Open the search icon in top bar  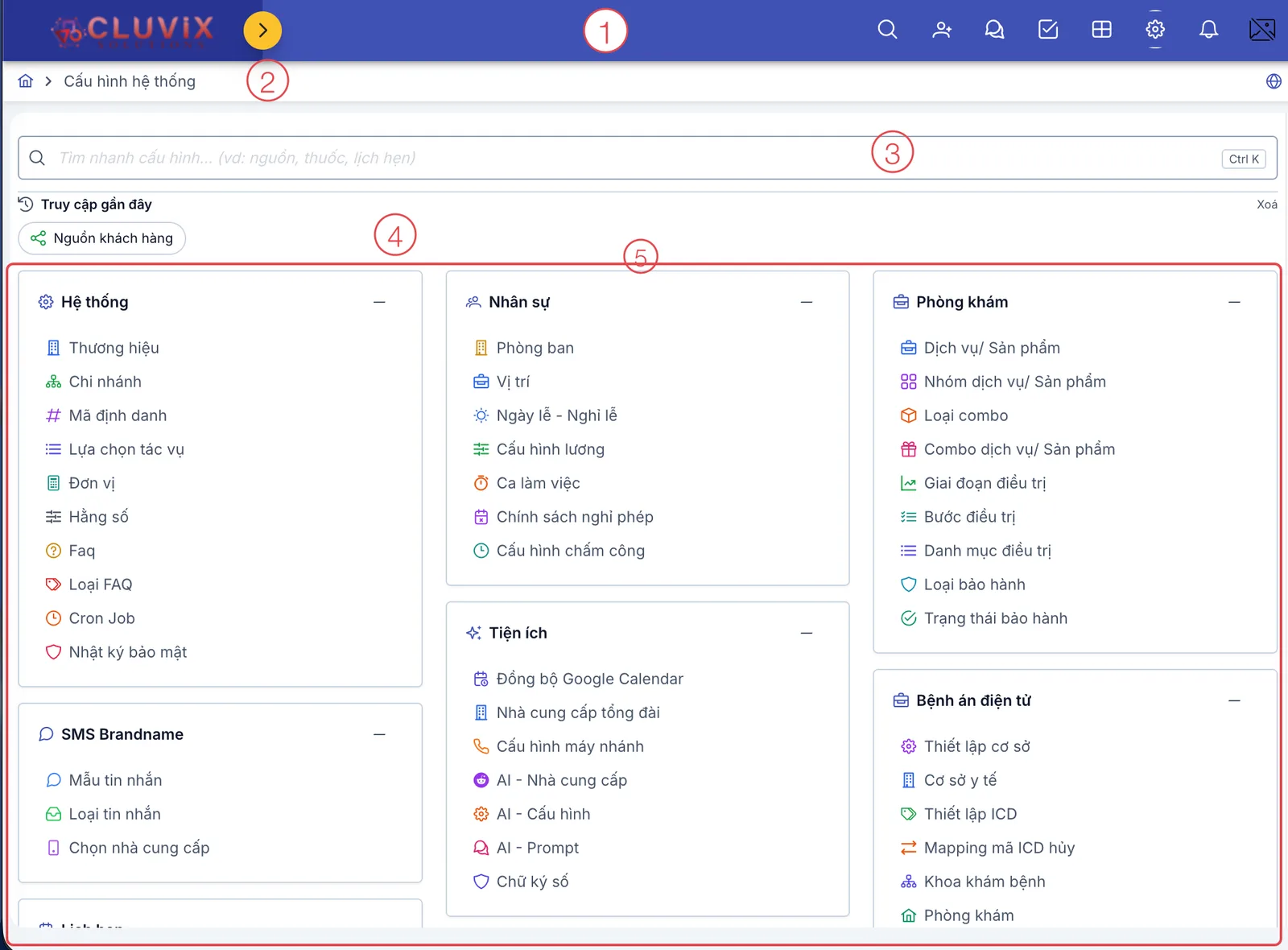887,30
